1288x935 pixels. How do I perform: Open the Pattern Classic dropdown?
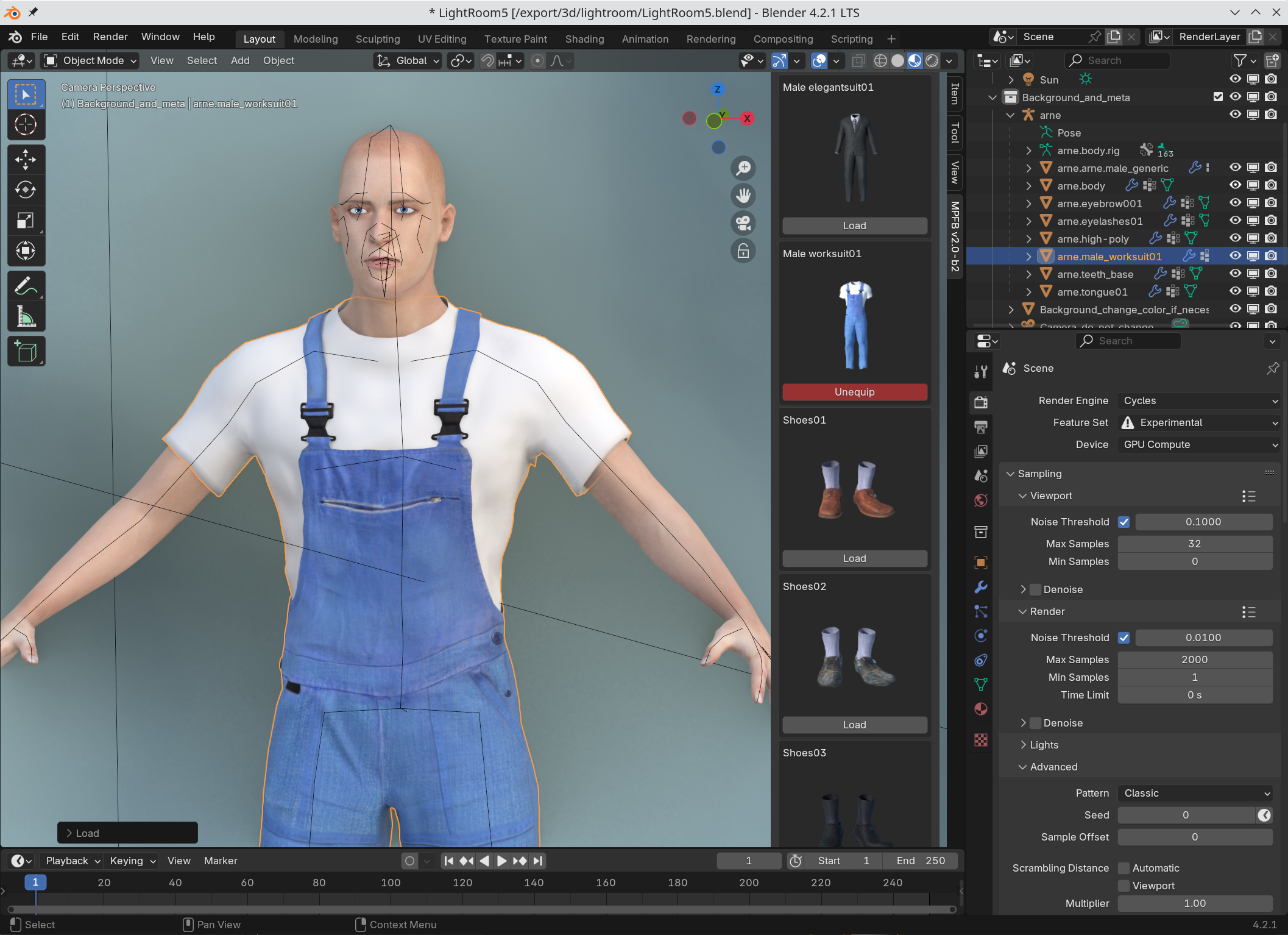coord(1195,793)
